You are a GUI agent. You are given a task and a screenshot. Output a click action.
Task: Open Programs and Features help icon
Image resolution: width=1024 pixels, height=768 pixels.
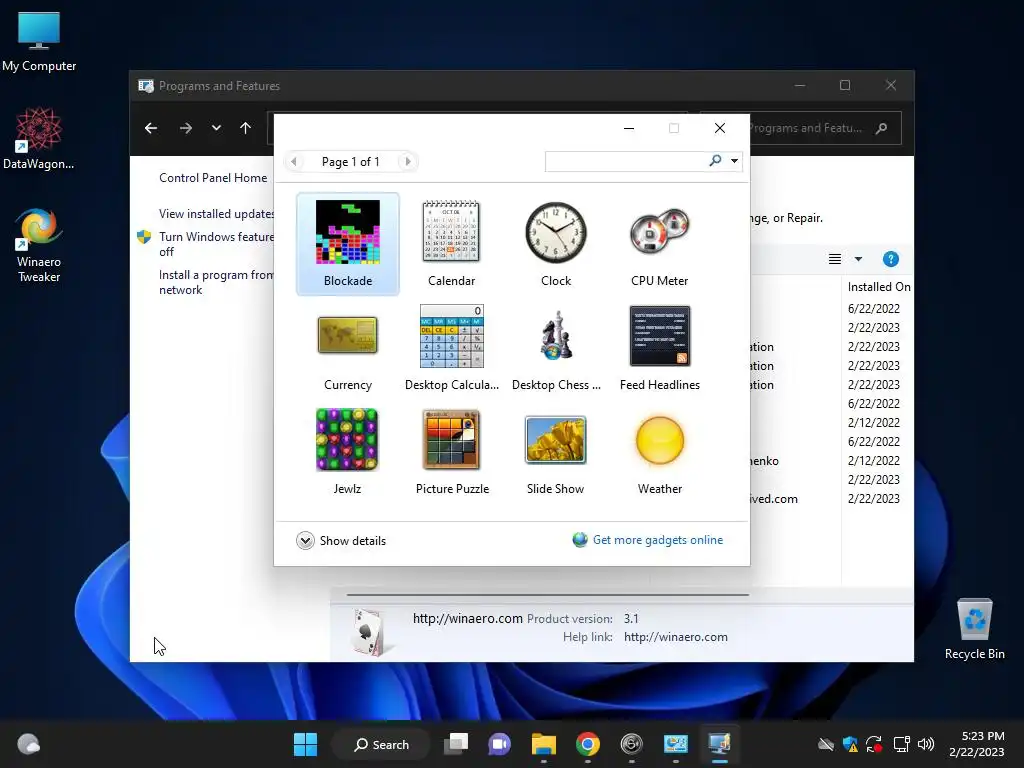click(891, 259)
